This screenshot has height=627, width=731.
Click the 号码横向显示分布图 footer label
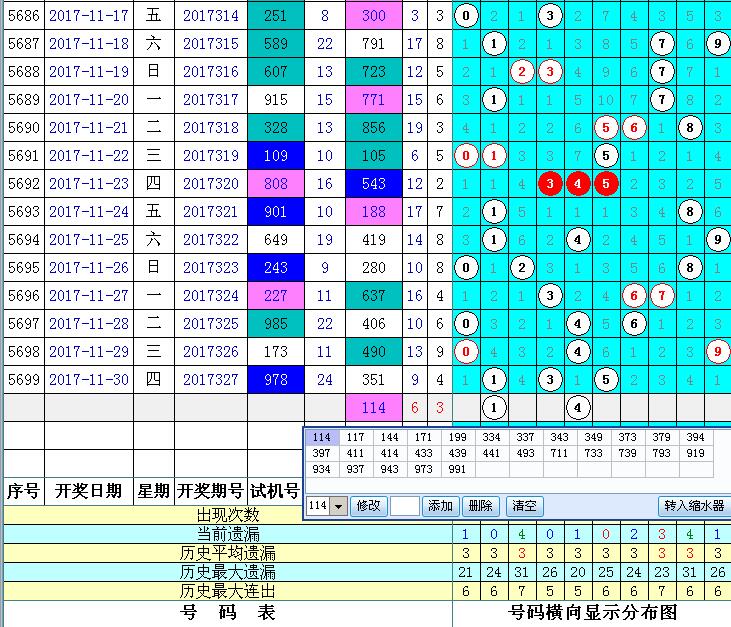(593, 613)
